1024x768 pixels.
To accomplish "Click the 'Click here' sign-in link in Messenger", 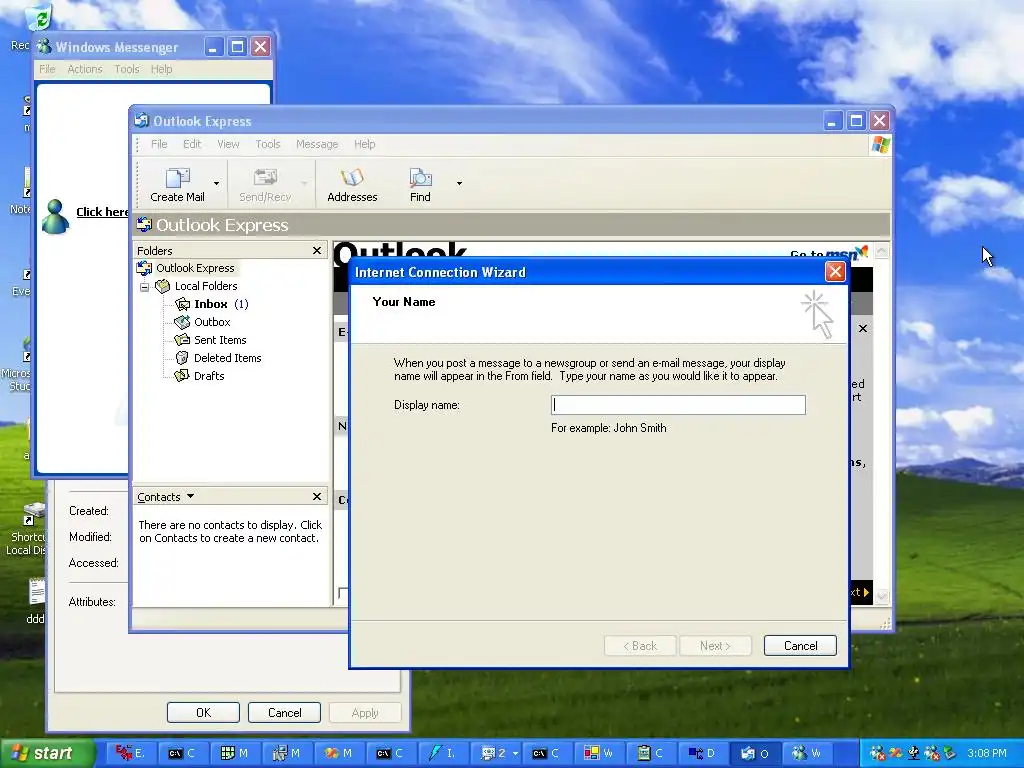I will 102,212.
